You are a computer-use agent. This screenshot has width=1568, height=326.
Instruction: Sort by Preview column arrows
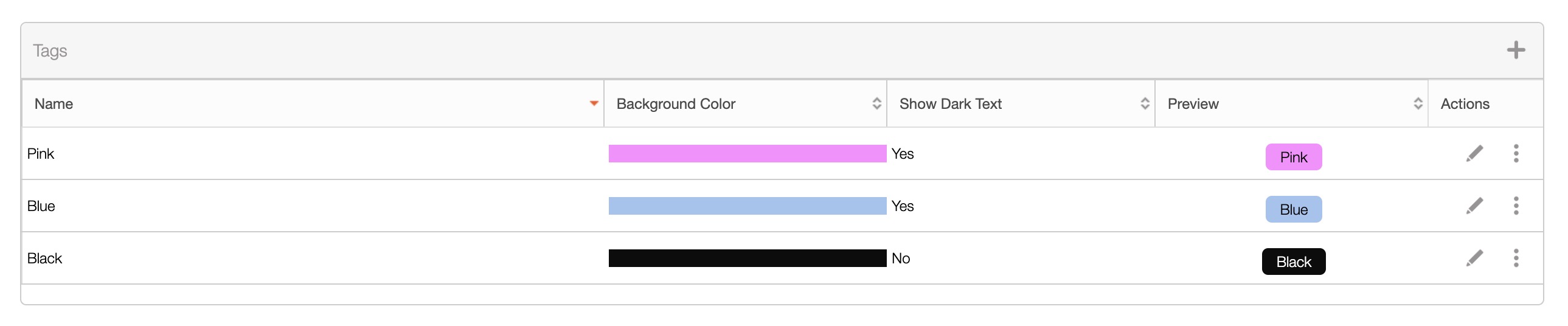[1418, 103]
